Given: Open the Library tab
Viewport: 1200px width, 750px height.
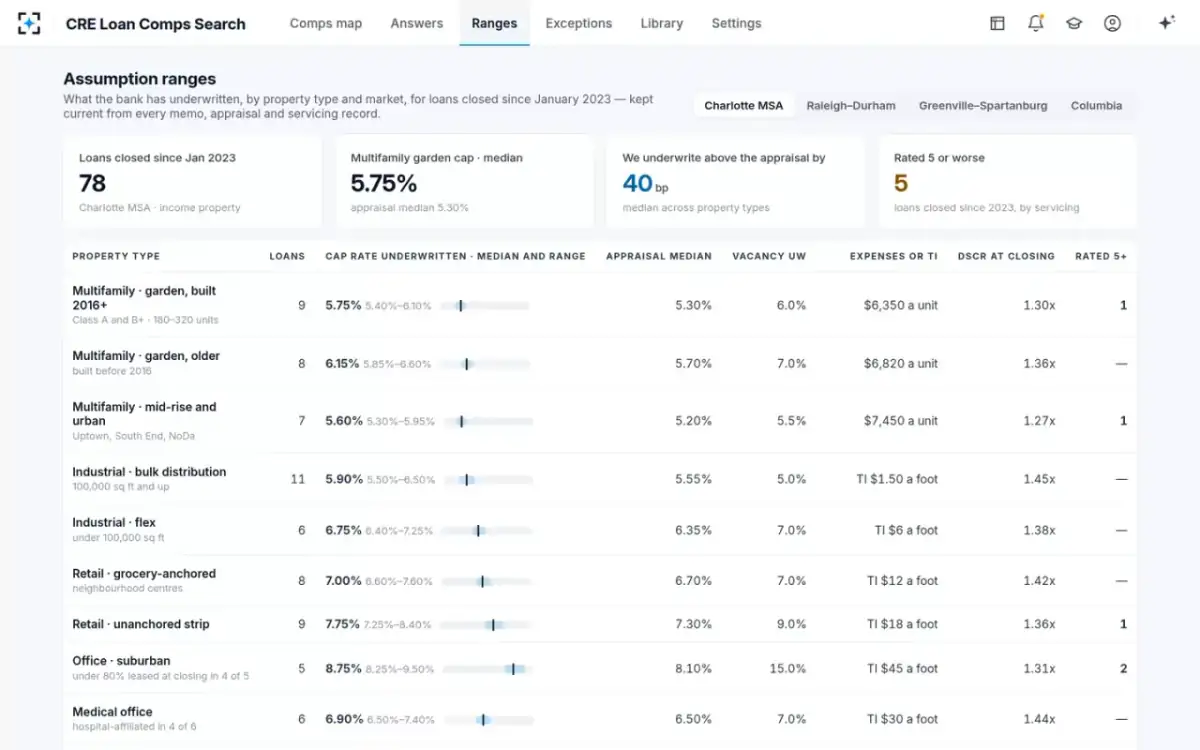Looking at the screenshot, I should coord(662,23).
